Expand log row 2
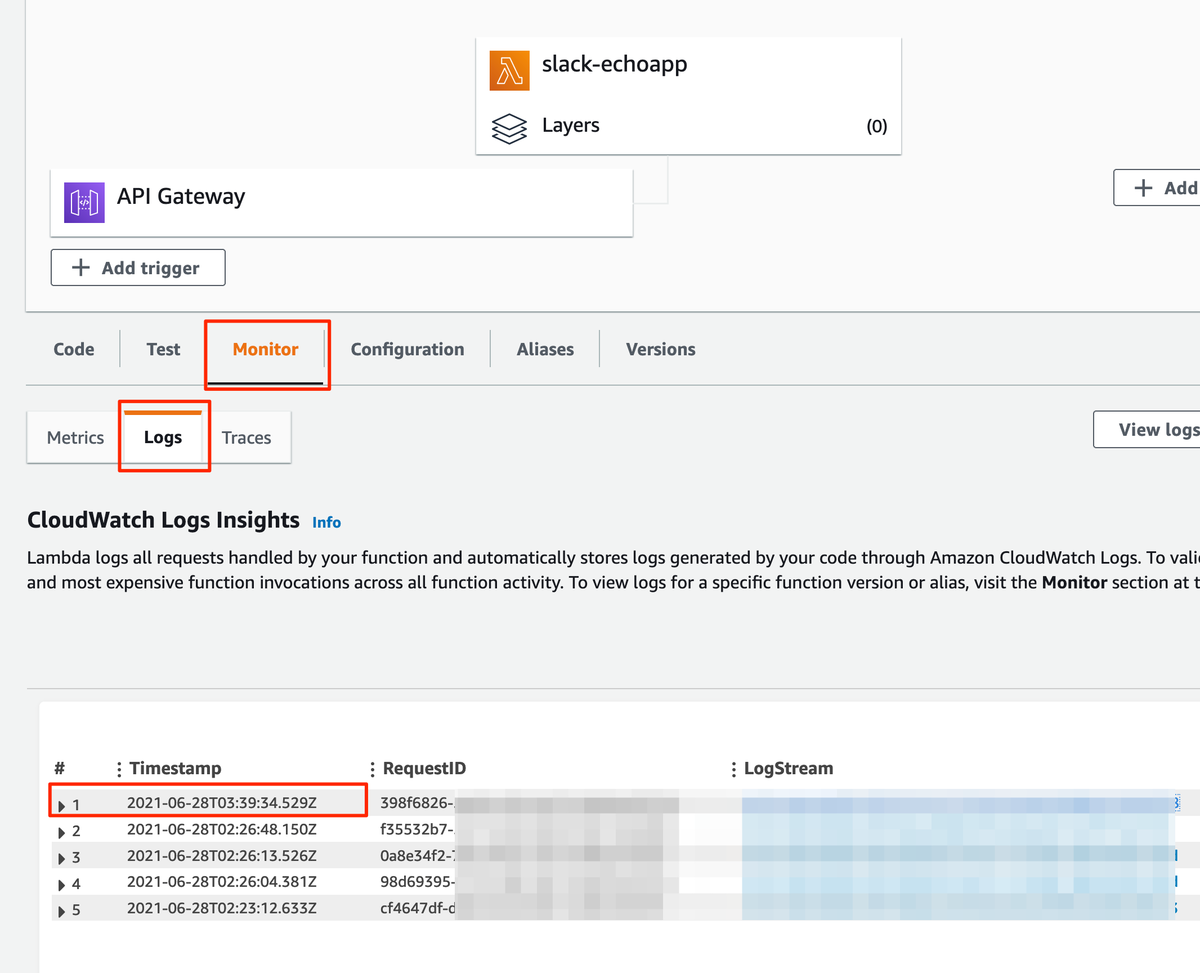Screen dimensions: 1200x973 click(63, 831)
